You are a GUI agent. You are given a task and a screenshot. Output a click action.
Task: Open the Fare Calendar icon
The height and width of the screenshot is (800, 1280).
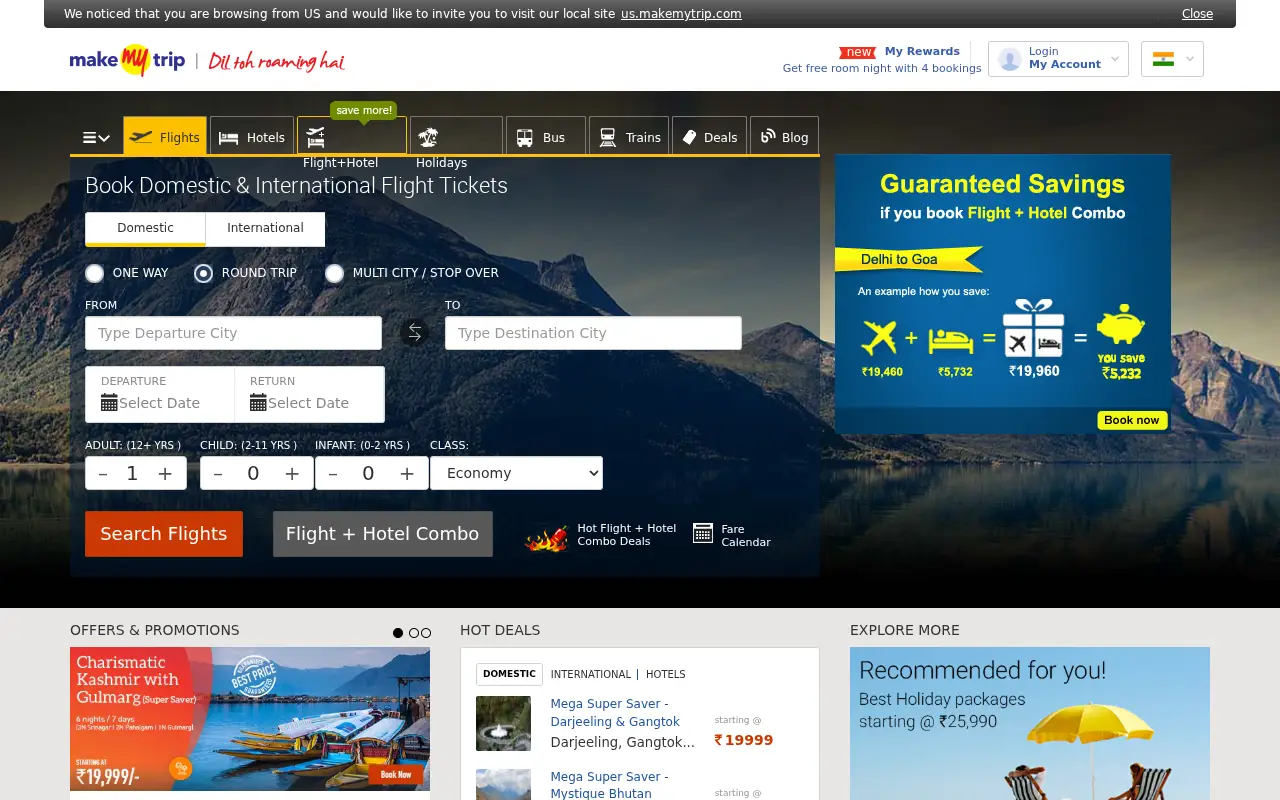coord(703,533)
